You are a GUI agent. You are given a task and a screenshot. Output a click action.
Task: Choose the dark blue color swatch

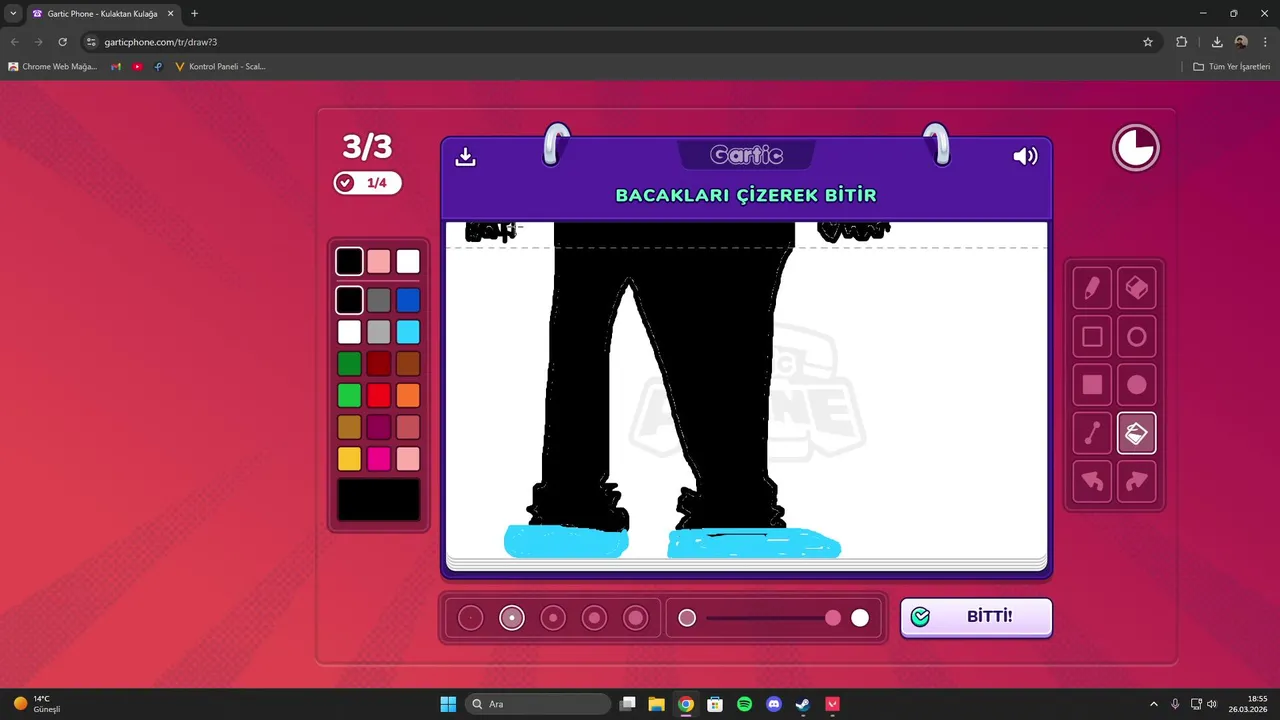[x=408, y=300]
